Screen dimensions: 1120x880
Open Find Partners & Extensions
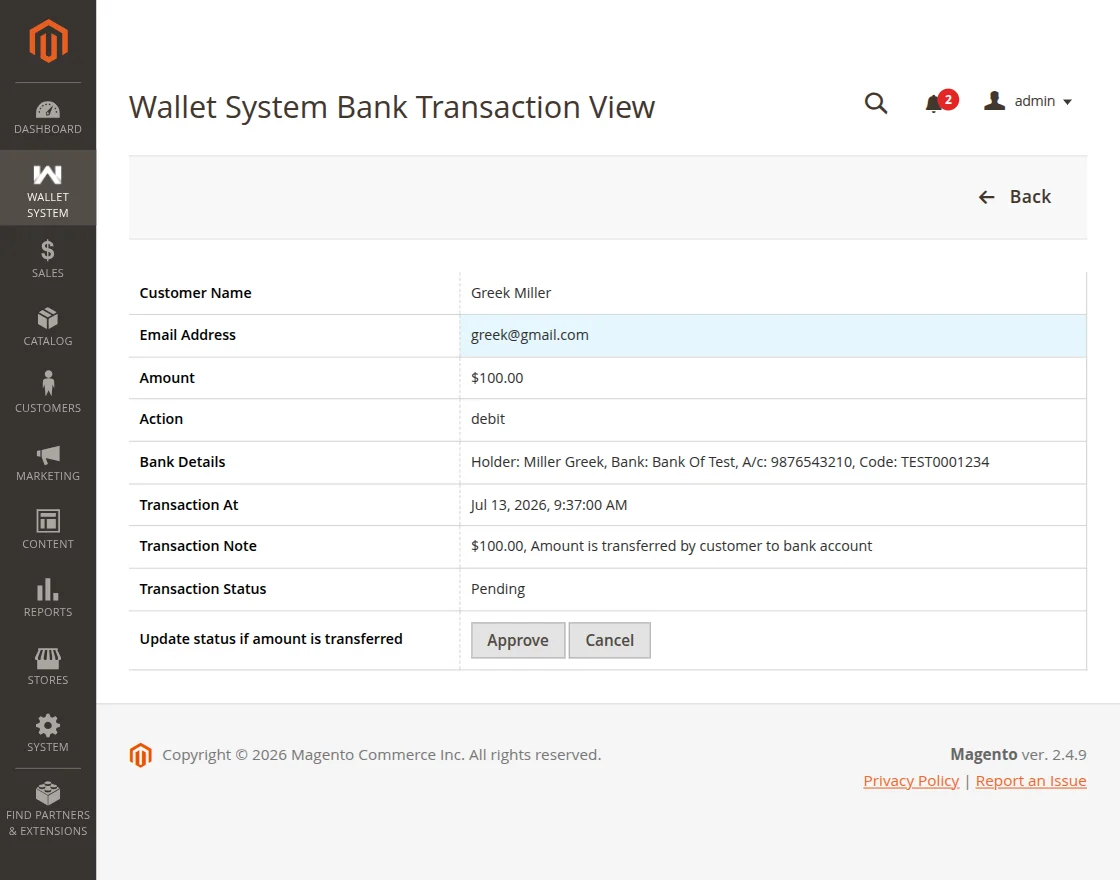point(48,809)
